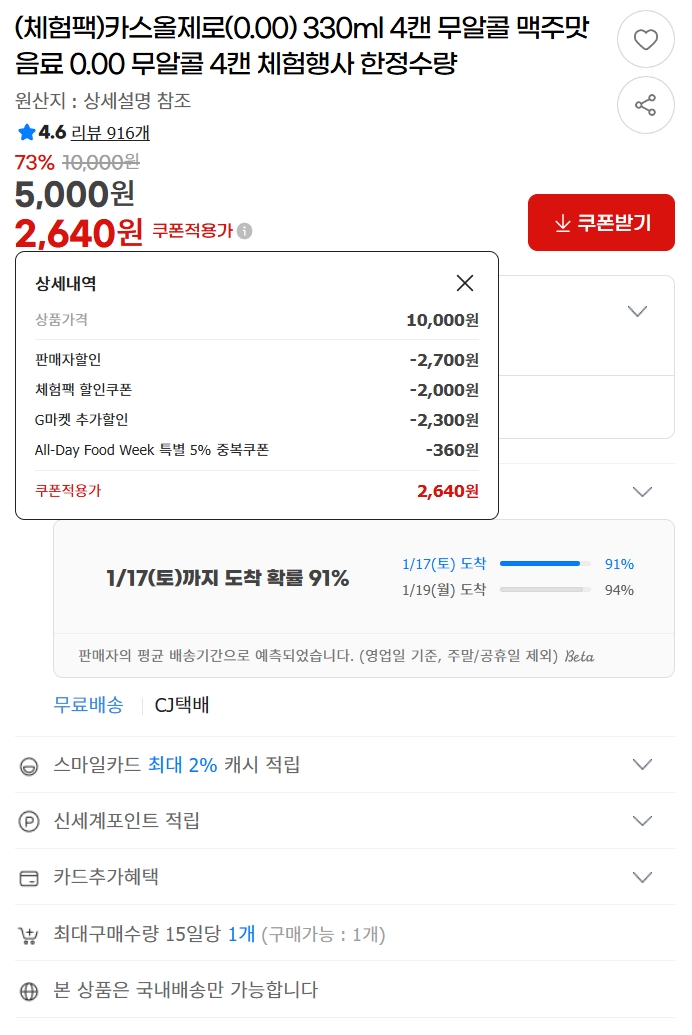
Task: Click the 스마일카드 smile icon
Action: coord(29,766)
